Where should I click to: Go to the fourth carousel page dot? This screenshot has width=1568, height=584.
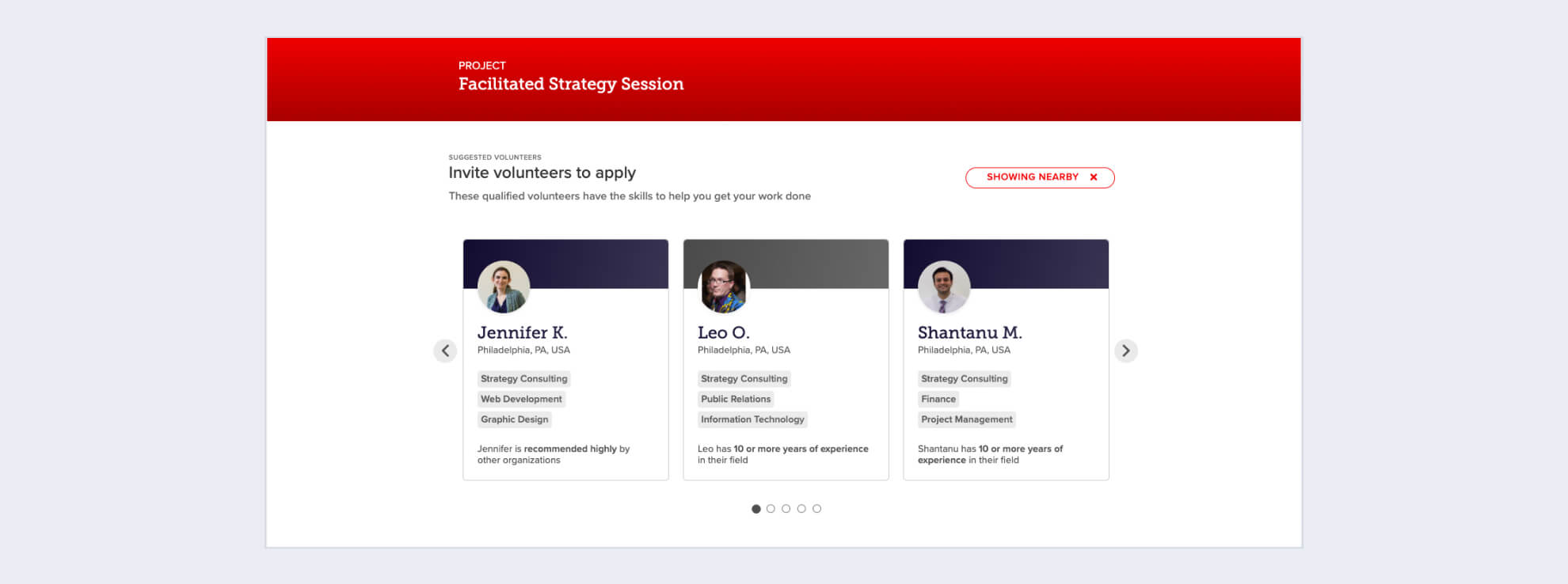click(801, 509)
